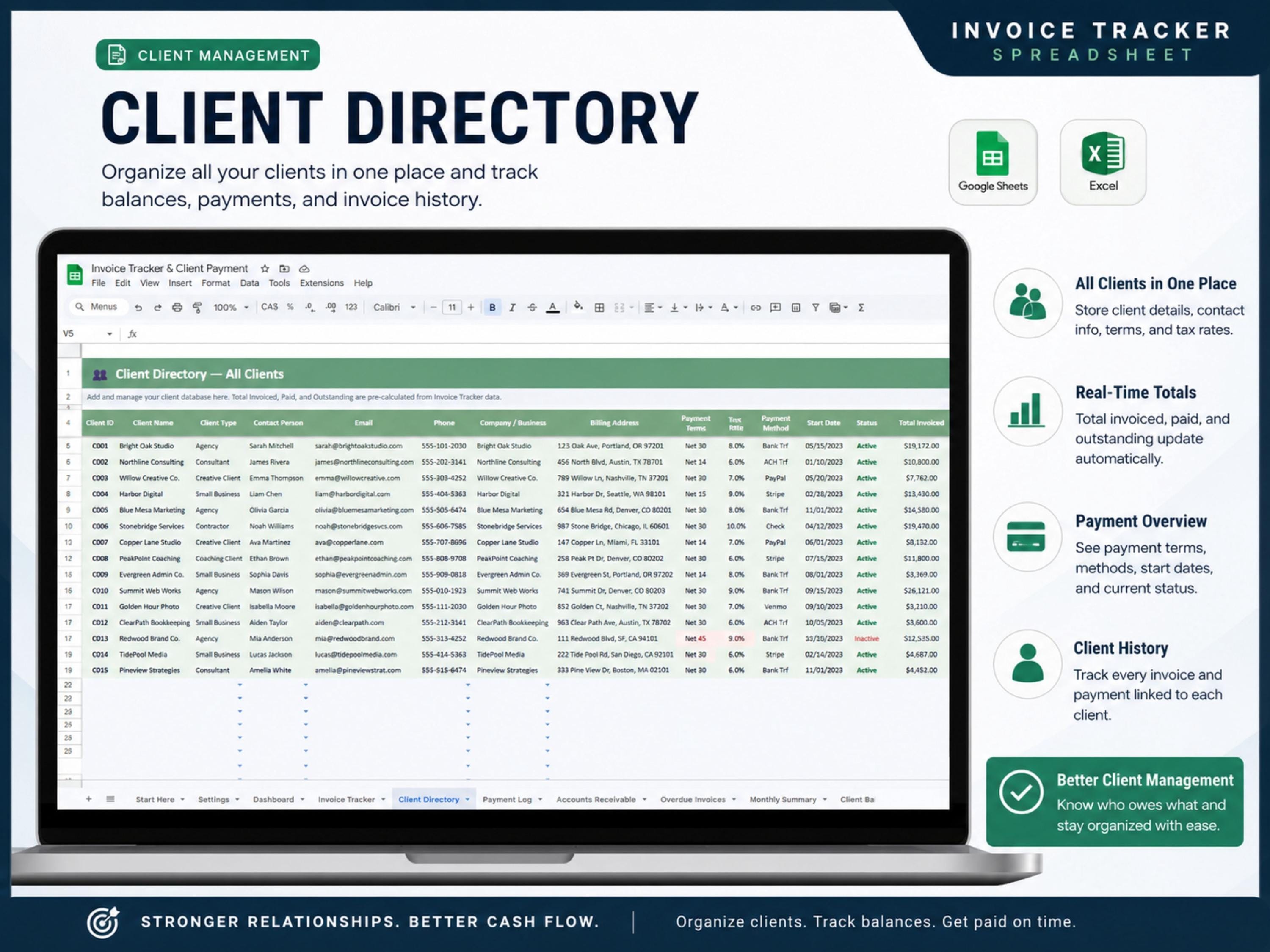Click the font size field showing 11
The height and width of the screenshot is (952, 1270).
click(452, 308)
